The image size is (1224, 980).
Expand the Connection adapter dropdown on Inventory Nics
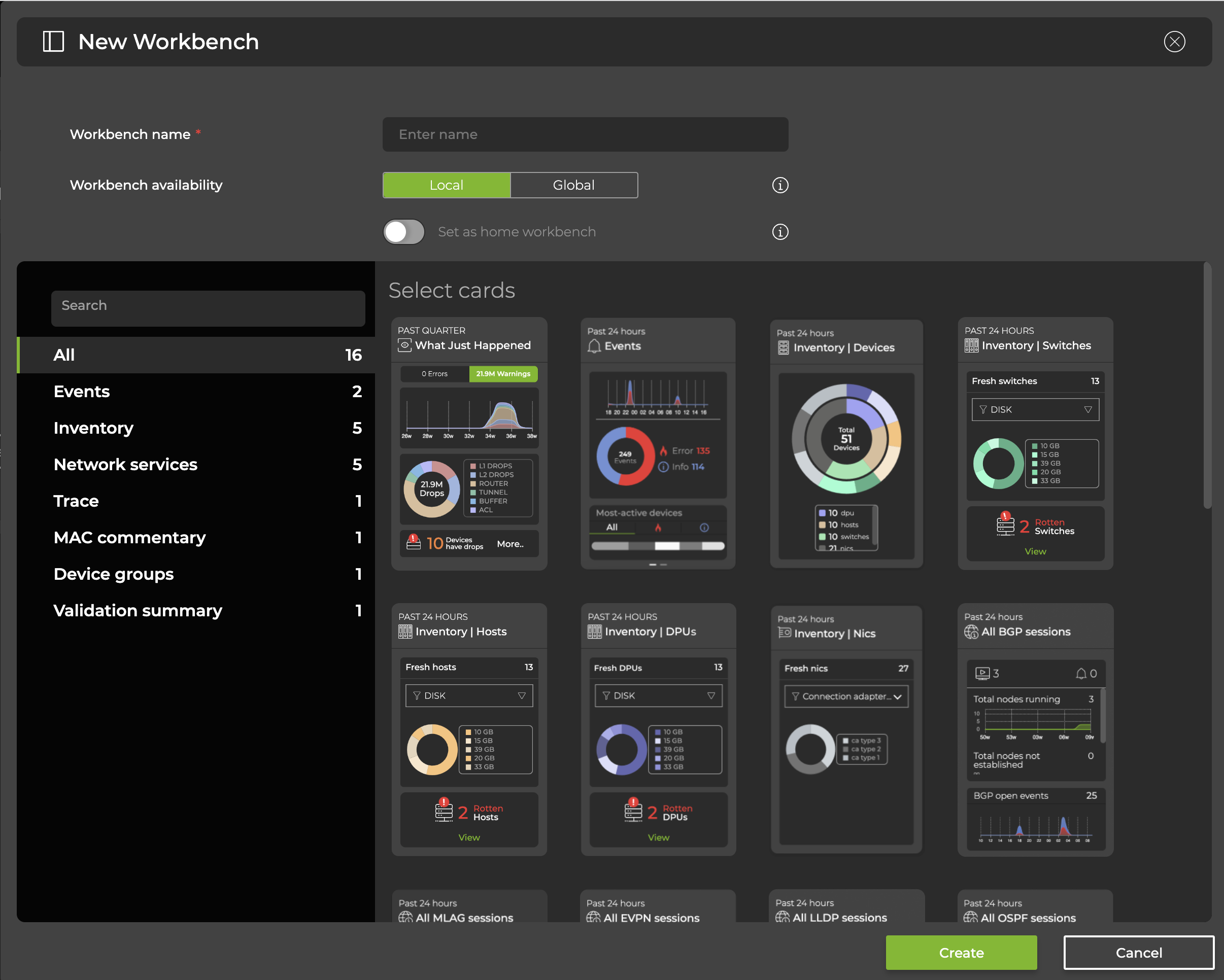pos(897,697)
